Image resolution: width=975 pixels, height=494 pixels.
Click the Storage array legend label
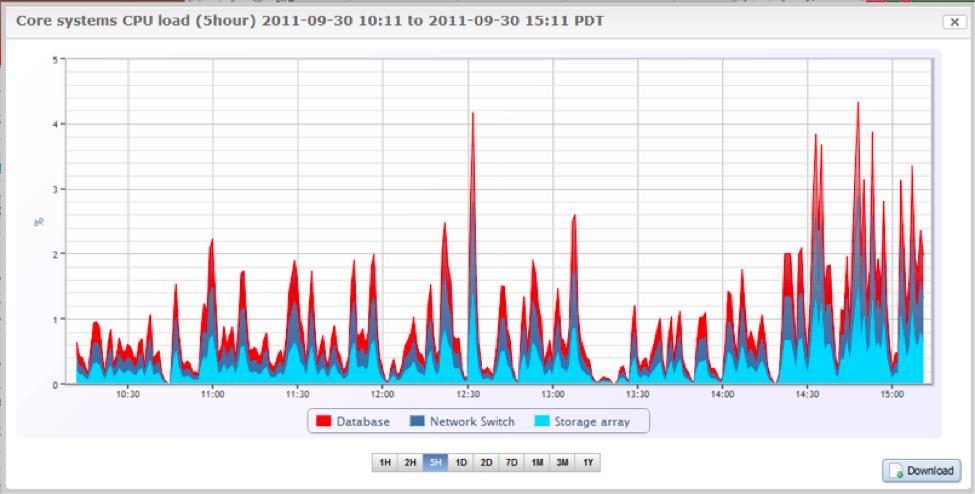tap(592, 422)
